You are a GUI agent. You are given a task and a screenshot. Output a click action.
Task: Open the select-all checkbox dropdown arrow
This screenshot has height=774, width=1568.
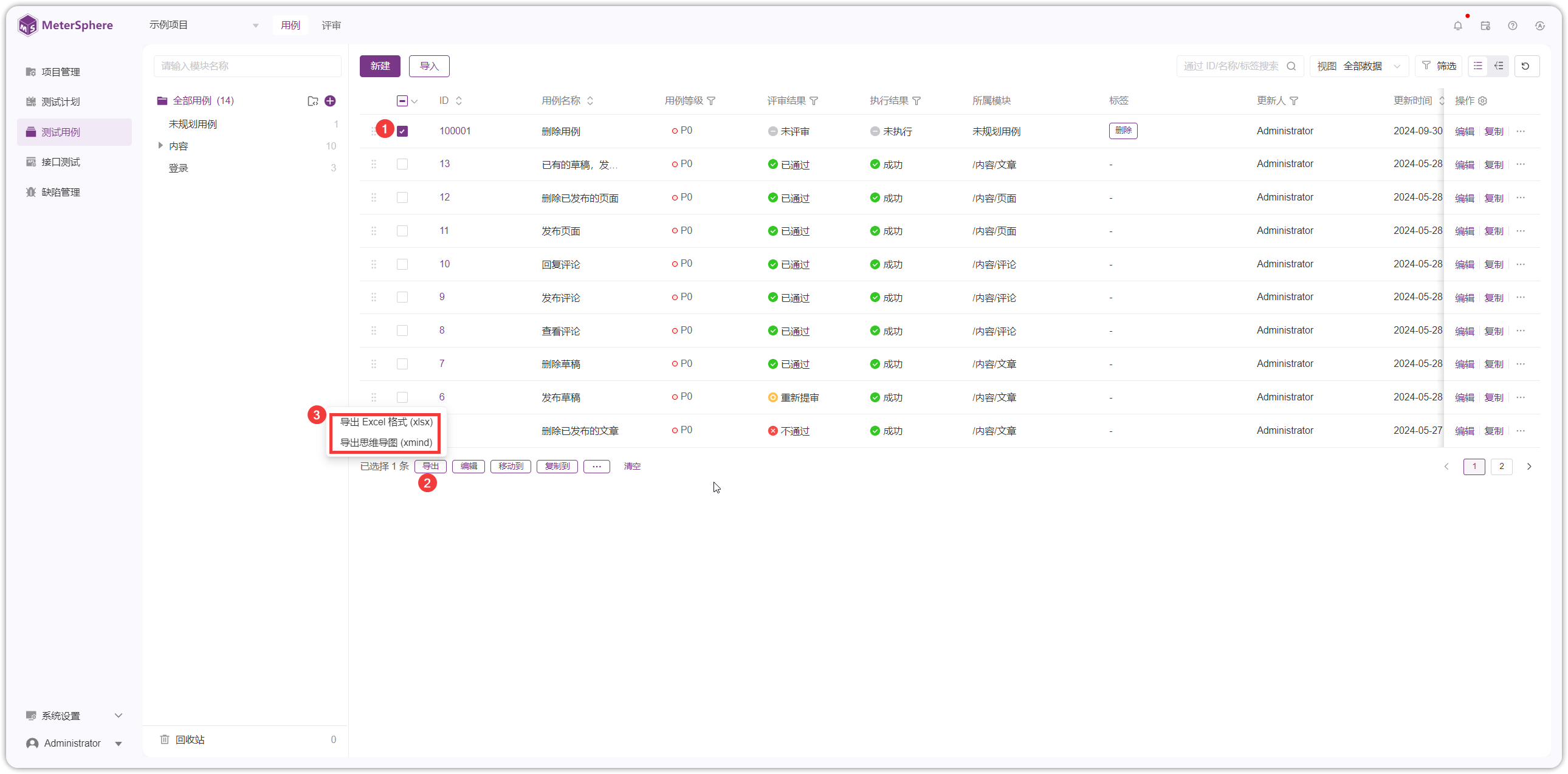click(414, 101)
